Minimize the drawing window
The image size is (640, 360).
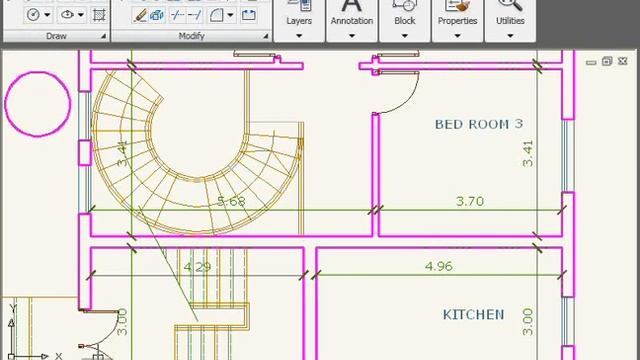click(591, 62)
